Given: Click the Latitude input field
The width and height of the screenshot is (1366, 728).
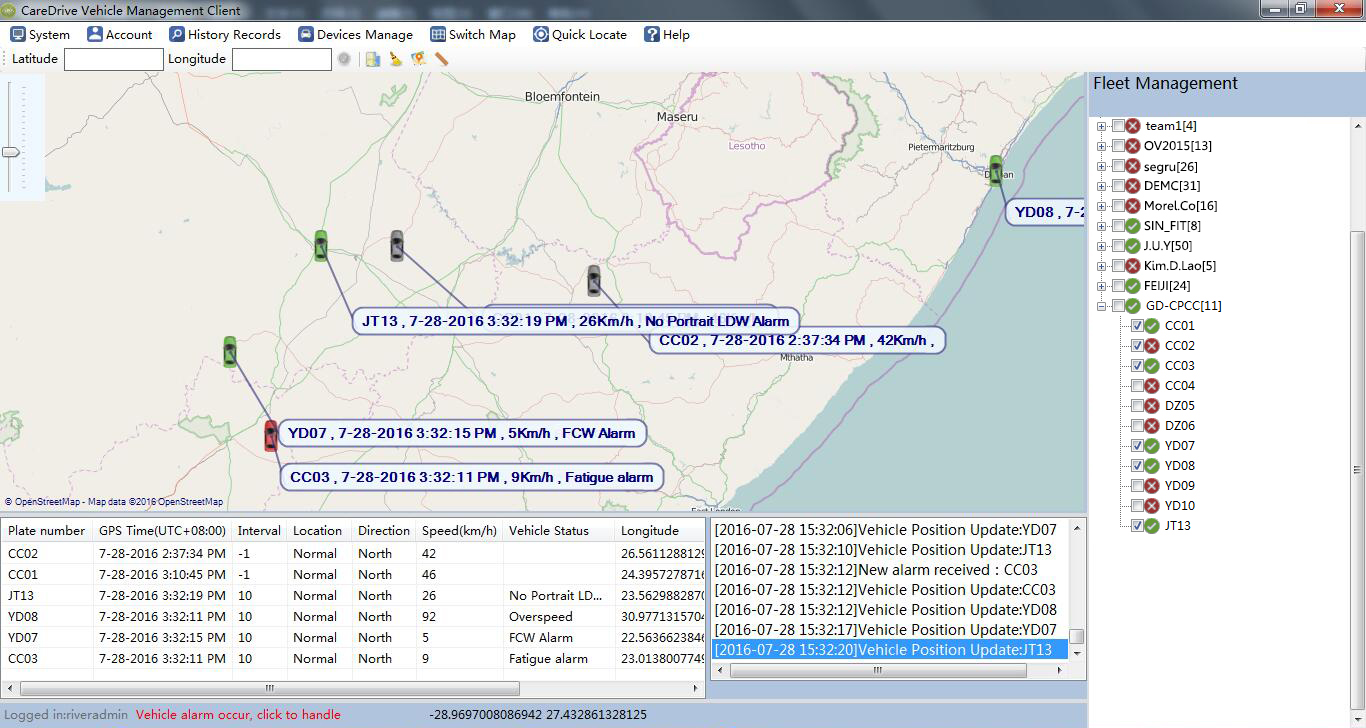Looking at the screenshot, I should 113,59.
